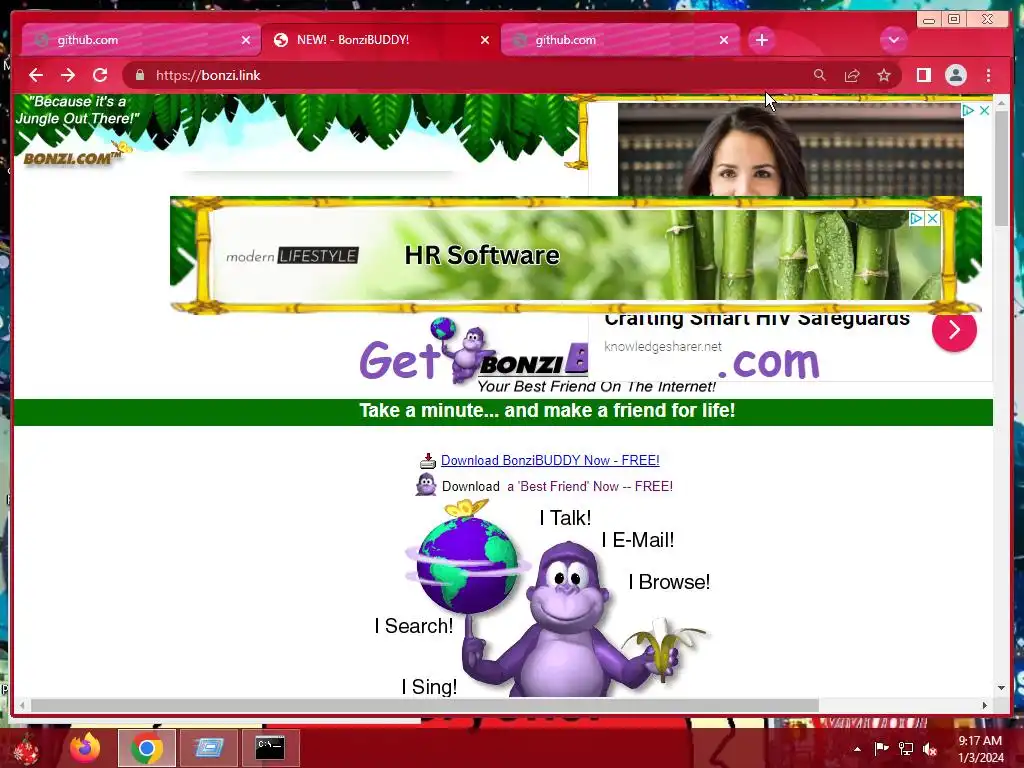Click the download tray icon beside the link
This screenshot has width=1024, height=768.
[428, 461]
